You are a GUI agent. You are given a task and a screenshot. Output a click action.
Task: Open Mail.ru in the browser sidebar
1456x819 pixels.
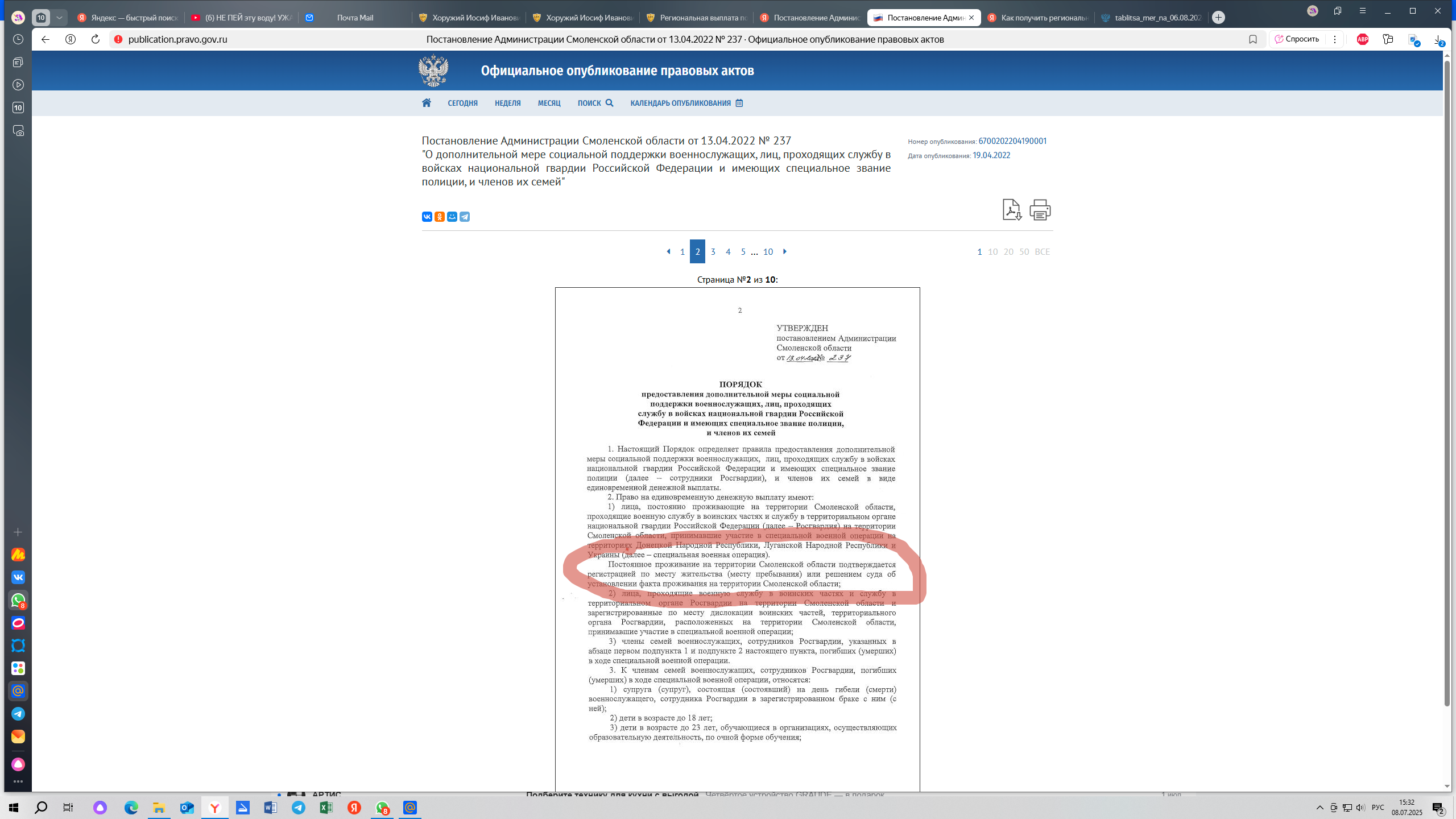point(18,691)
